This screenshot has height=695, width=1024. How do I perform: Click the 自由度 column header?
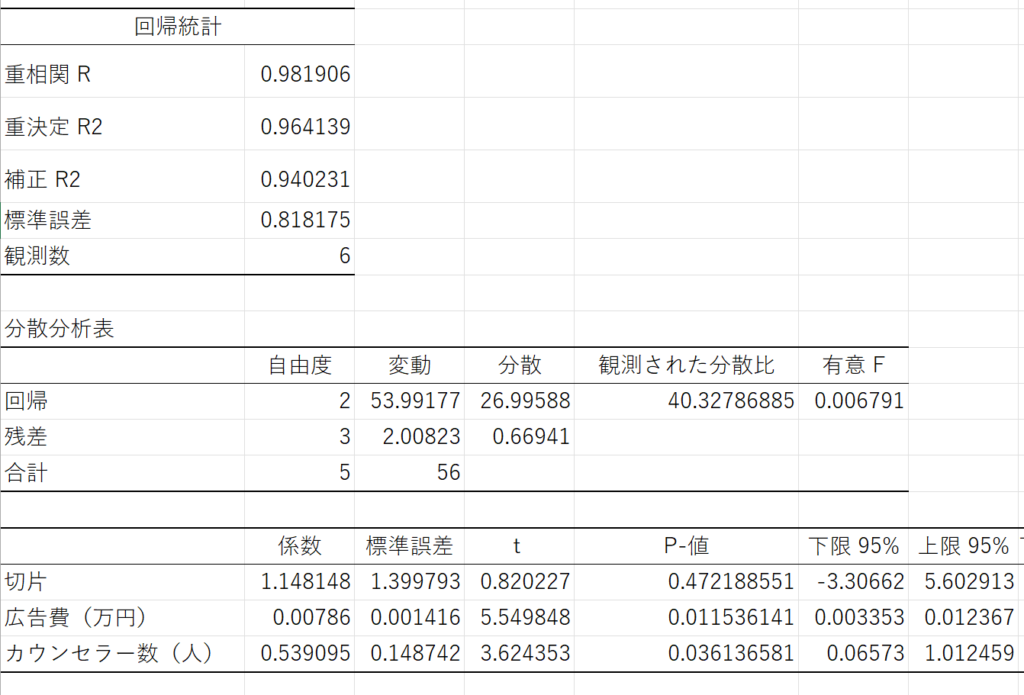pos(299,365)
